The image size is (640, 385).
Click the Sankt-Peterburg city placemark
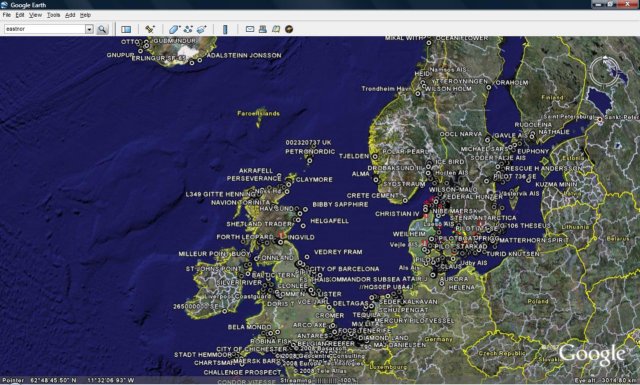[x=599, y=120]
